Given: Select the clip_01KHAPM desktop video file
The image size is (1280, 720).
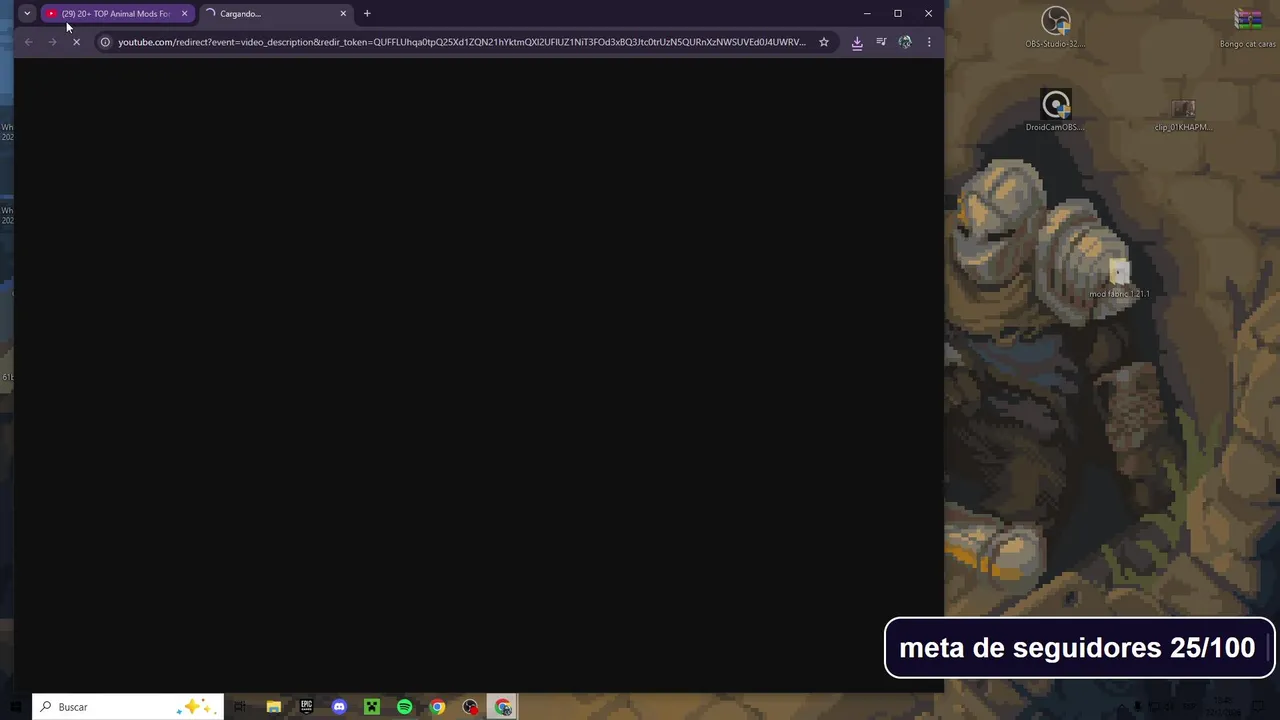Looking at the screenshot, I should point(1183,114).
